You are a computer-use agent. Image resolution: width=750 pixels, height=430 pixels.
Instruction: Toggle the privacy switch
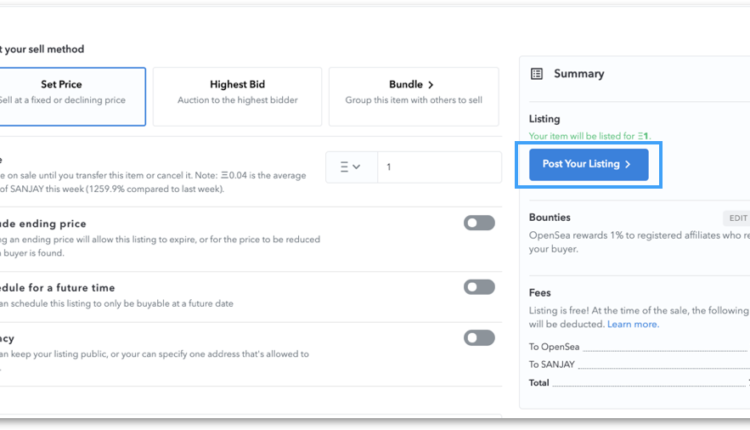[479, 338]
